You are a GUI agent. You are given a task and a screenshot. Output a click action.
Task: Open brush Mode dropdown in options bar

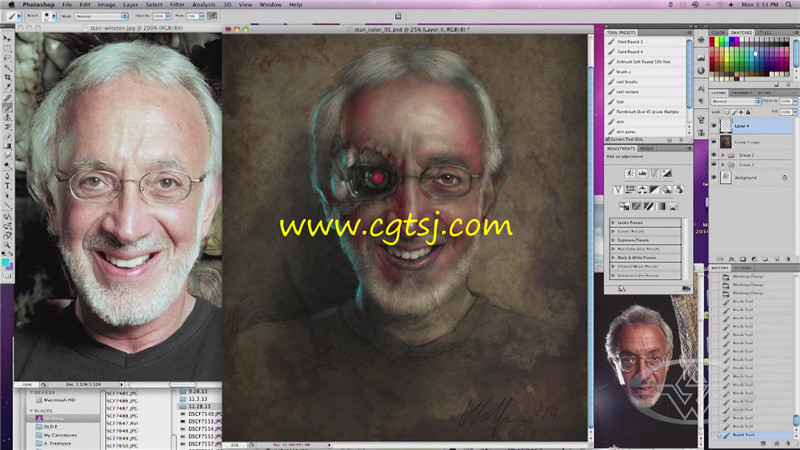pos(101,16)
